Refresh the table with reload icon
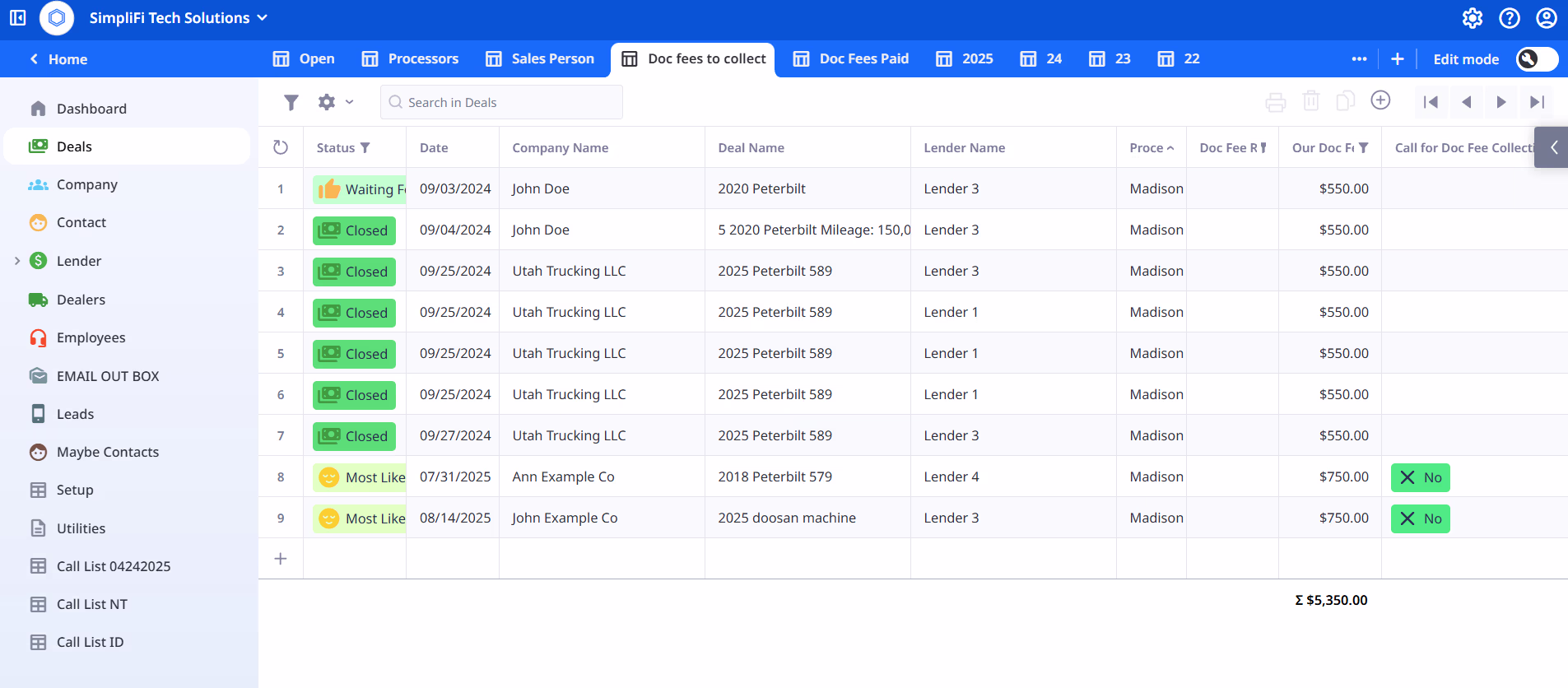Screen dimensions: 1568x688 pyautogui.click(x=281, y=147)
